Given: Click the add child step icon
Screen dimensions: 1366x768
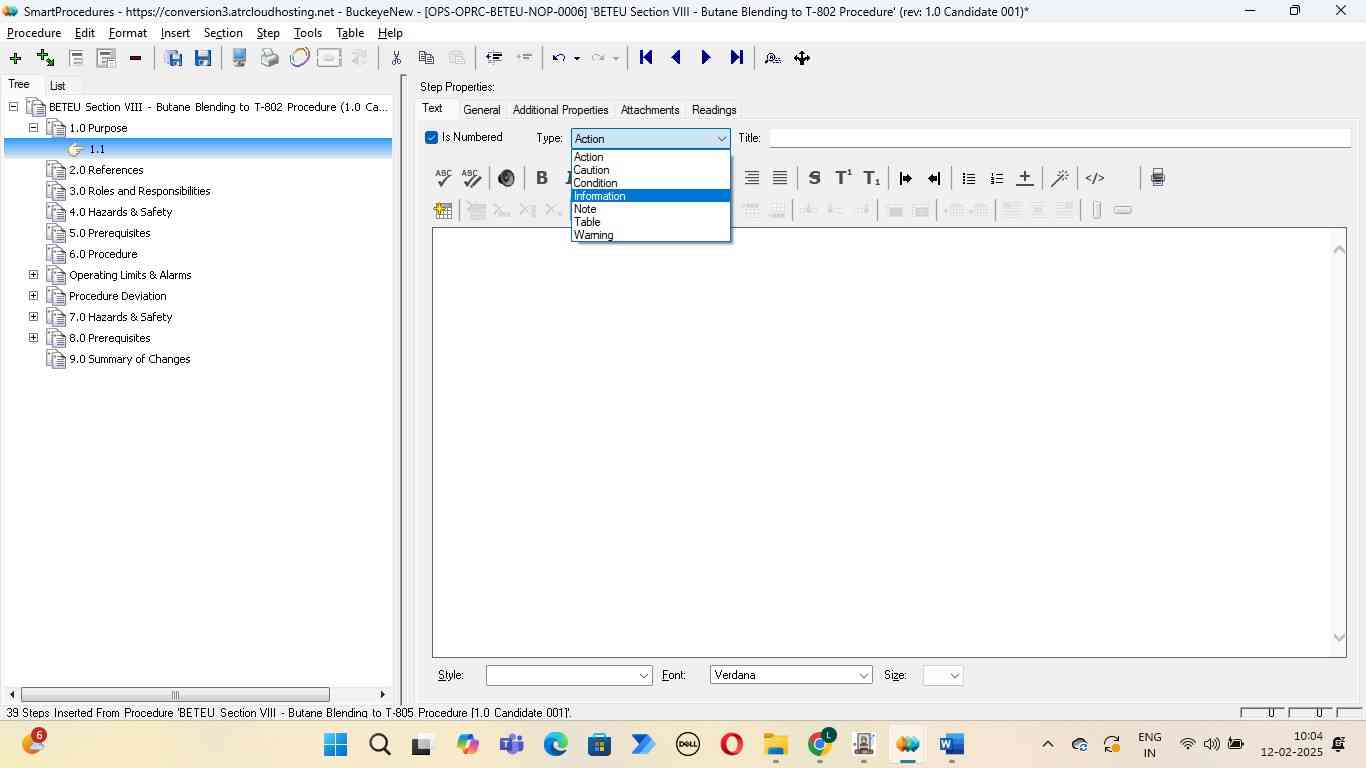Looking at the screenshot, I should tap(45, 58).
